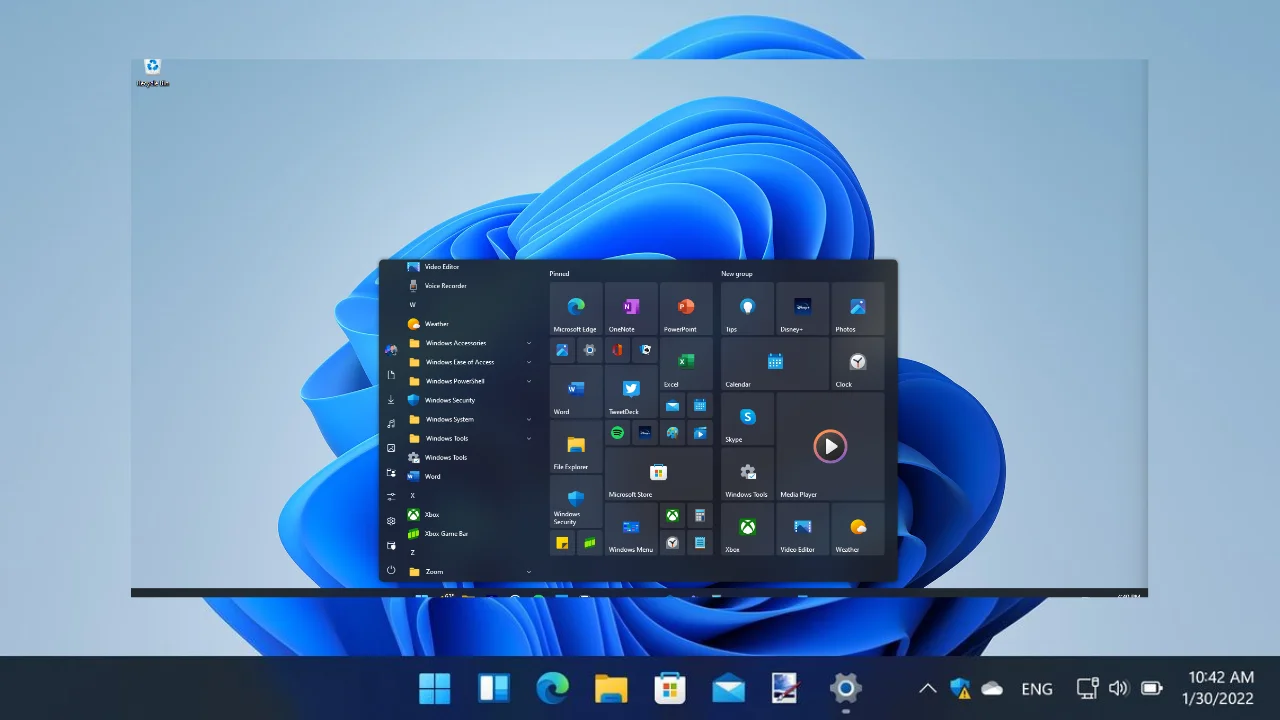Open Downloads icon in Start left rail
The height and width of the screenshot is (720, 1280).
391,399
